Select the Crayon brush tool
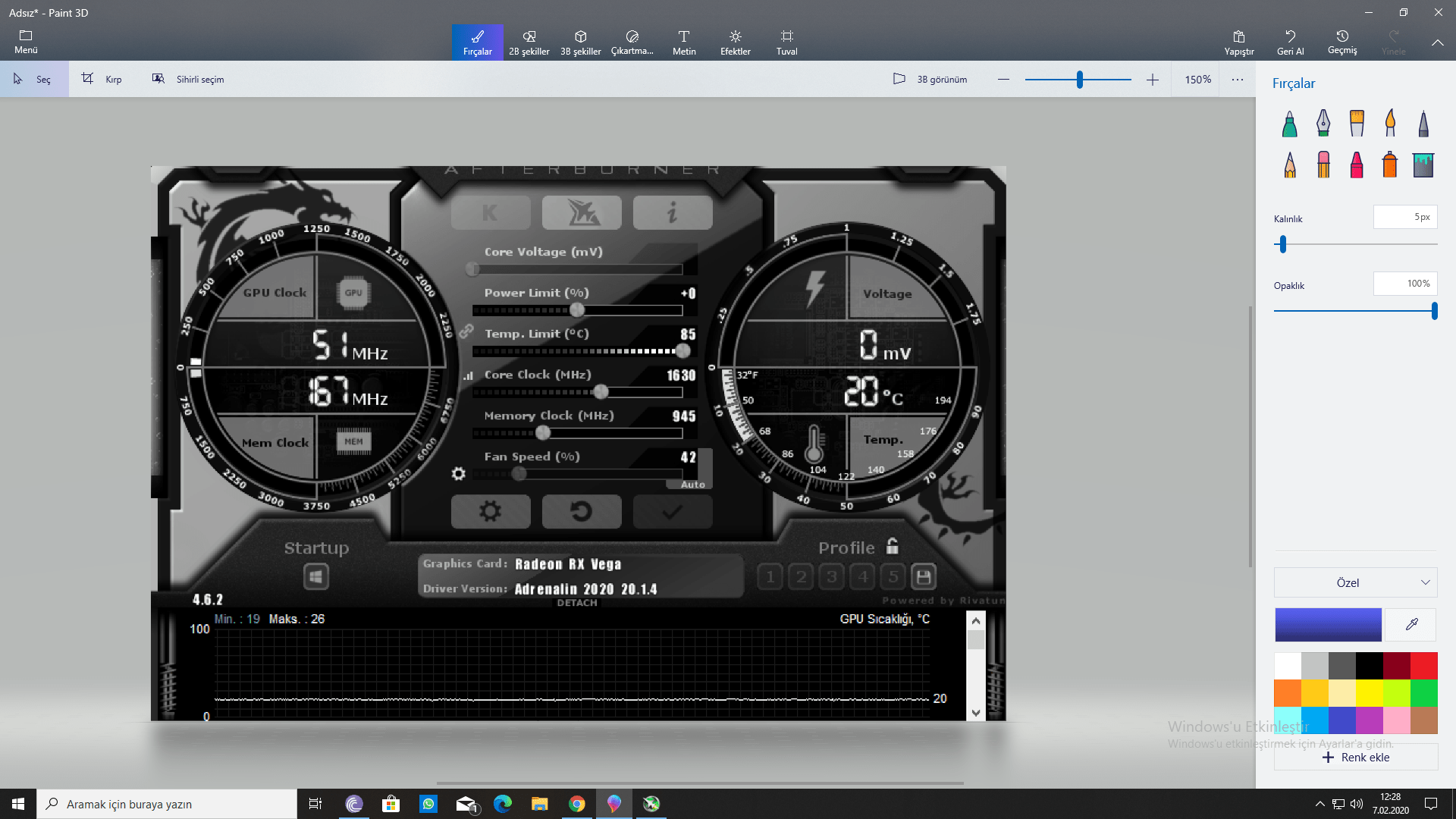 [1357, 165]
